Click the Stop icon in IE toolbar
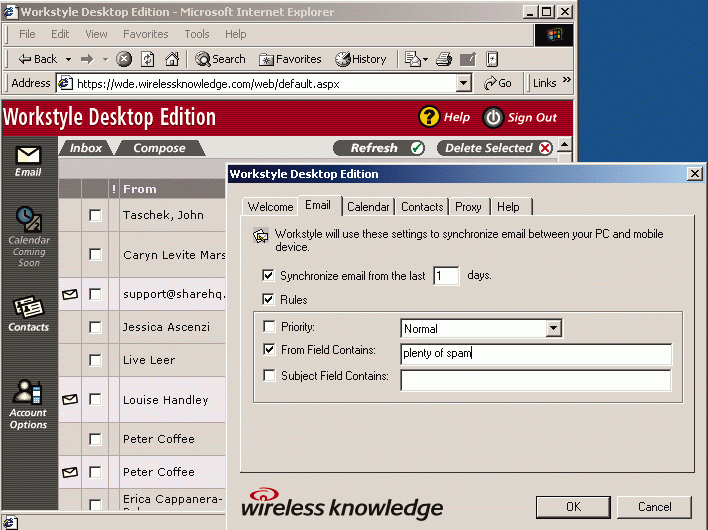The height and width of the screenshot is (530, 708). [x=124, y=59]
